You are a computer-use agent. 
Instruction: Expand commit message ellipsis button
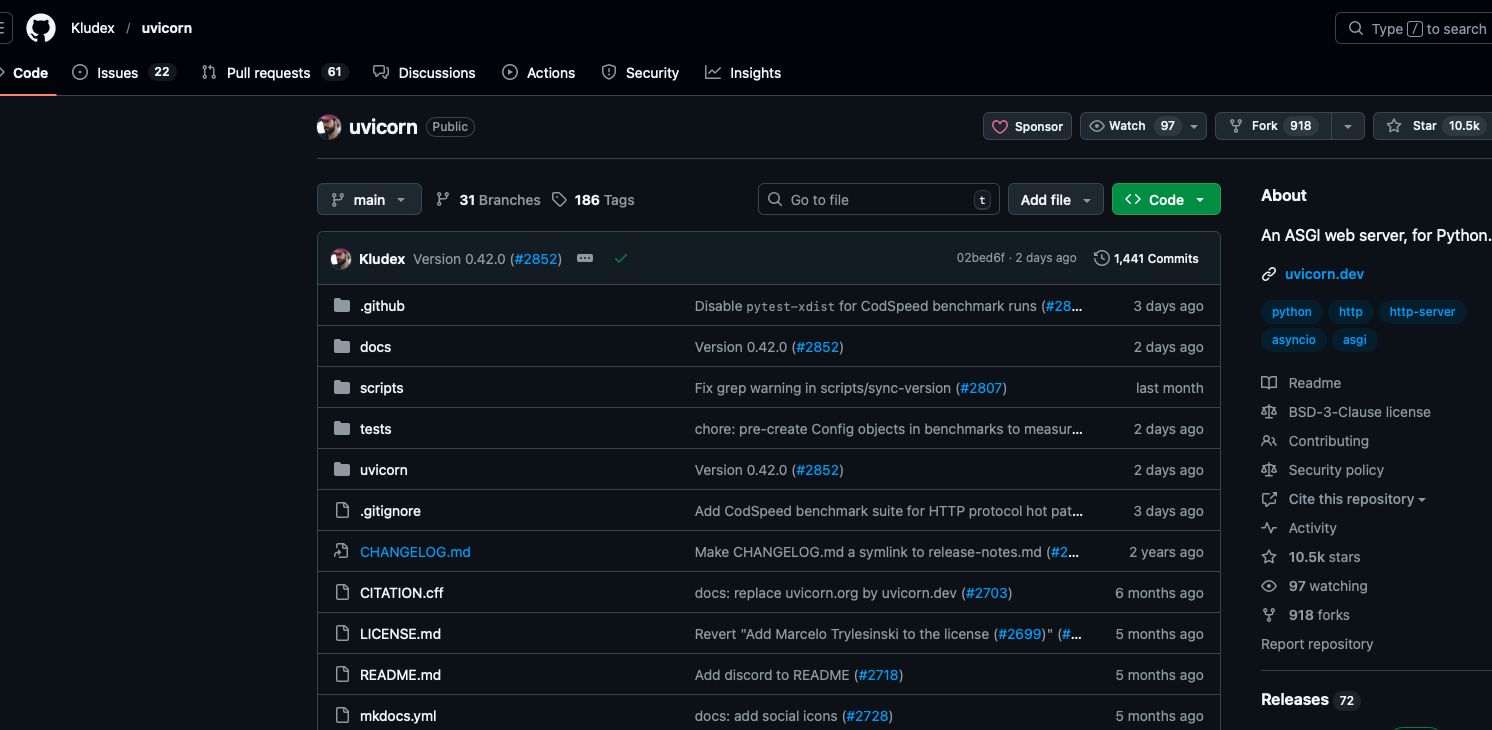click(x=585, y=259)
